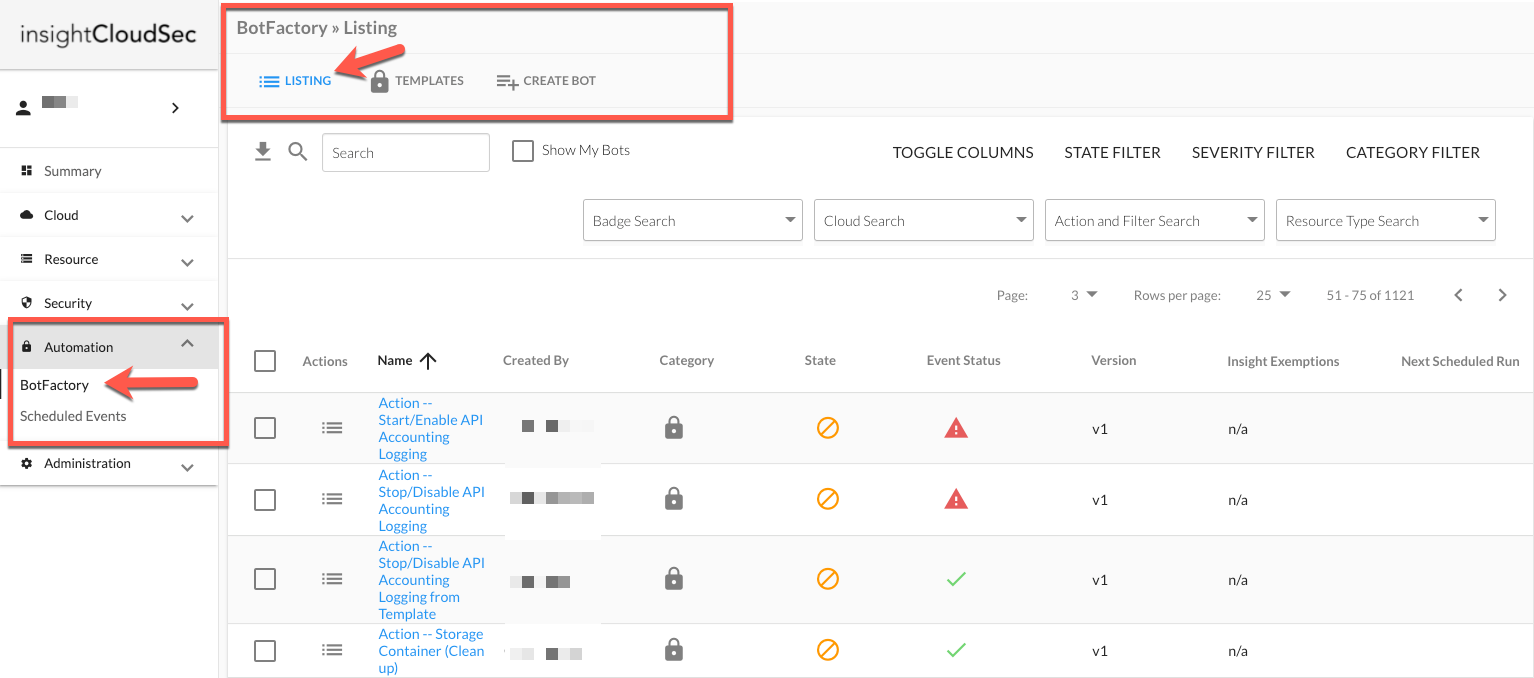
Task: Open actions menu for Logging from Template row
Action: pos(332,579)
